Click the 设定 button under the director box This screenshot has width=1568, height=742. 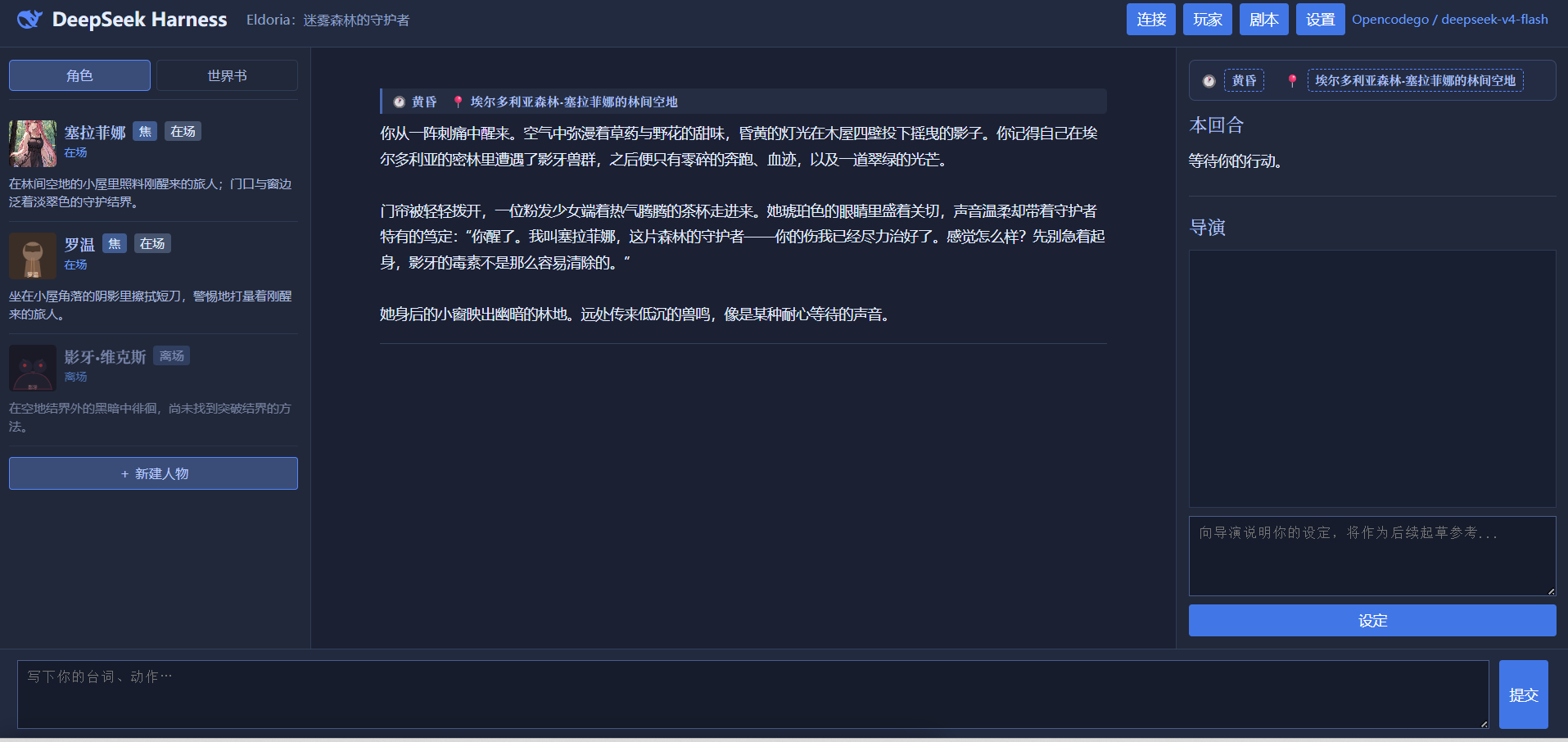point(1372,621)
